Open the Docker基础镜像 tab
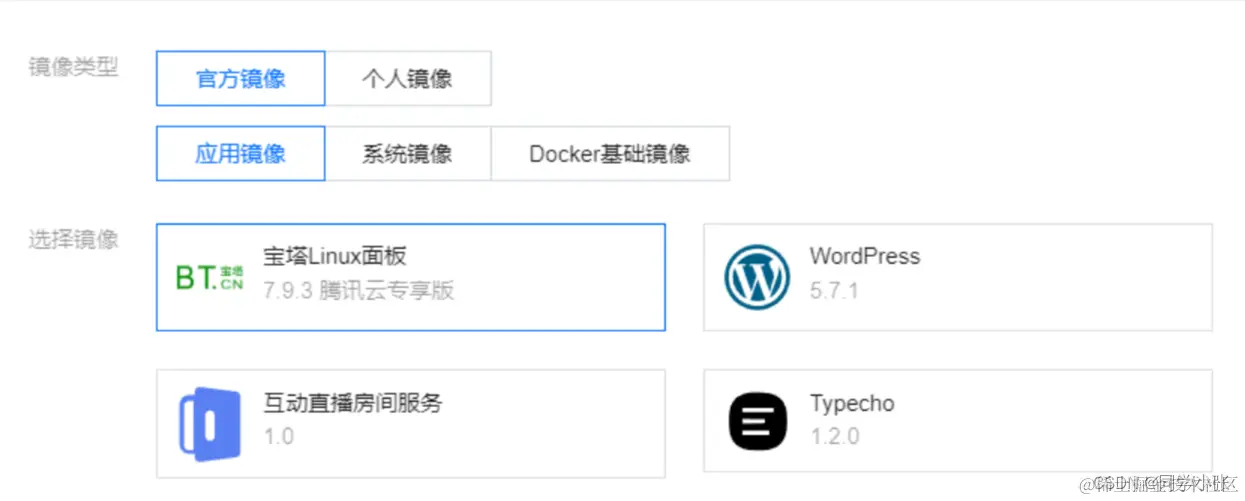This screenshot has height=501, width=1245. (610, 153)
